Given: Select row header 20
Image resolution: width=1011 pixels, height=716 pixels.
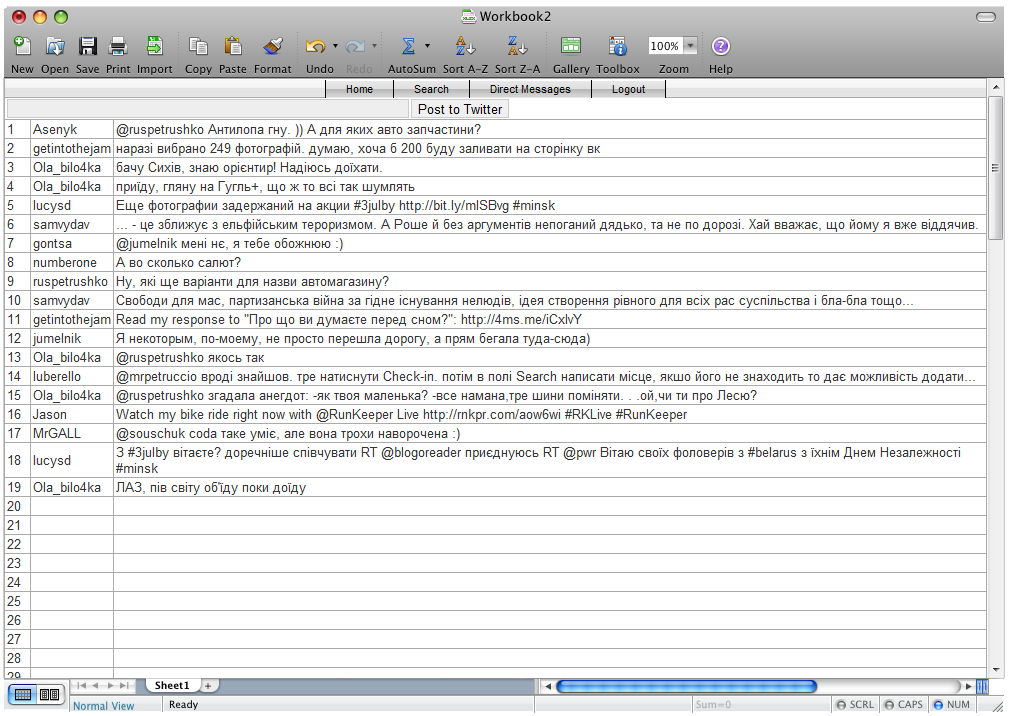Looking at the screenshot, I should pos(17,506).
